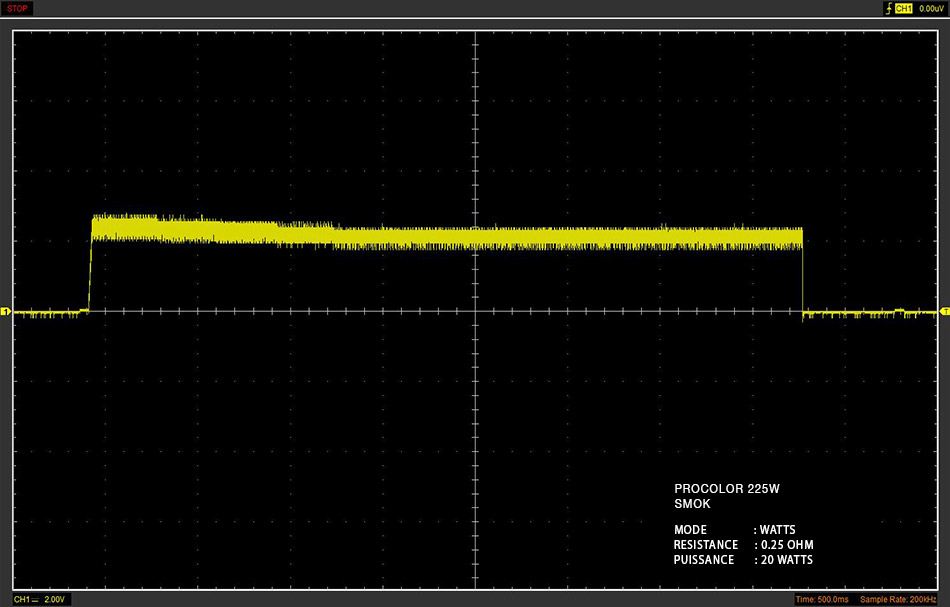This screenshot has width=950, height=607.
Task: Click the yellow waveform plateau
Action: (447, 234)
